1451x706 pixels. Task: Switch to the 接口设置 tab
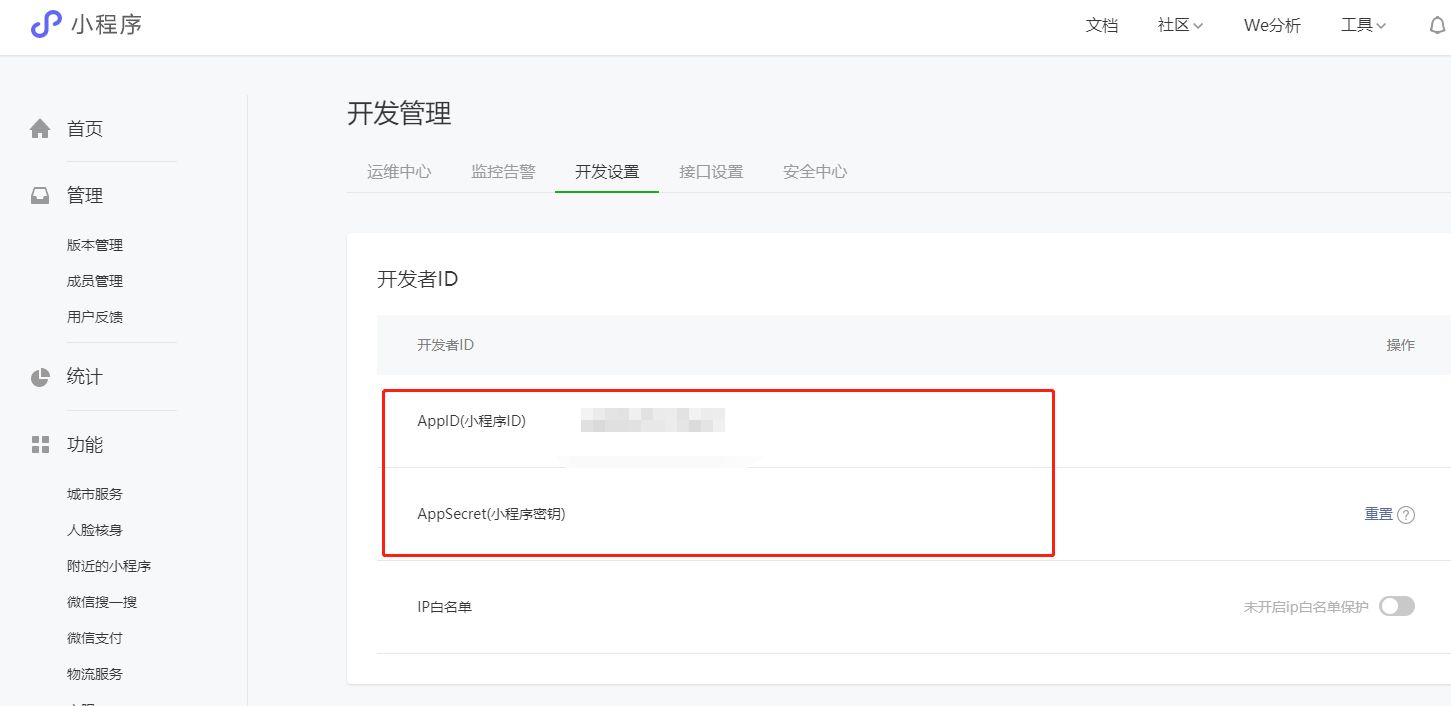(711, 171)
